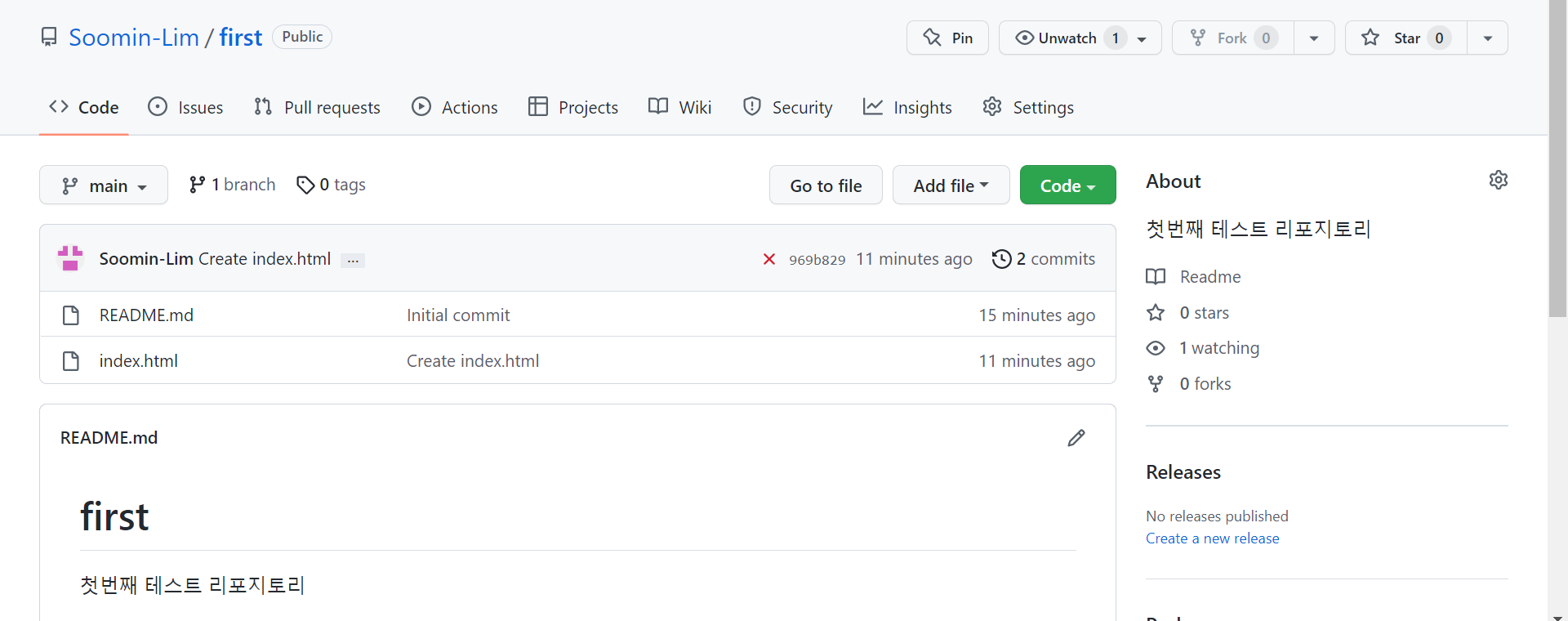Click the Soomin-Lim avatar in commit row
This screenshot has width=1568, height=621.
coord(70,258)
